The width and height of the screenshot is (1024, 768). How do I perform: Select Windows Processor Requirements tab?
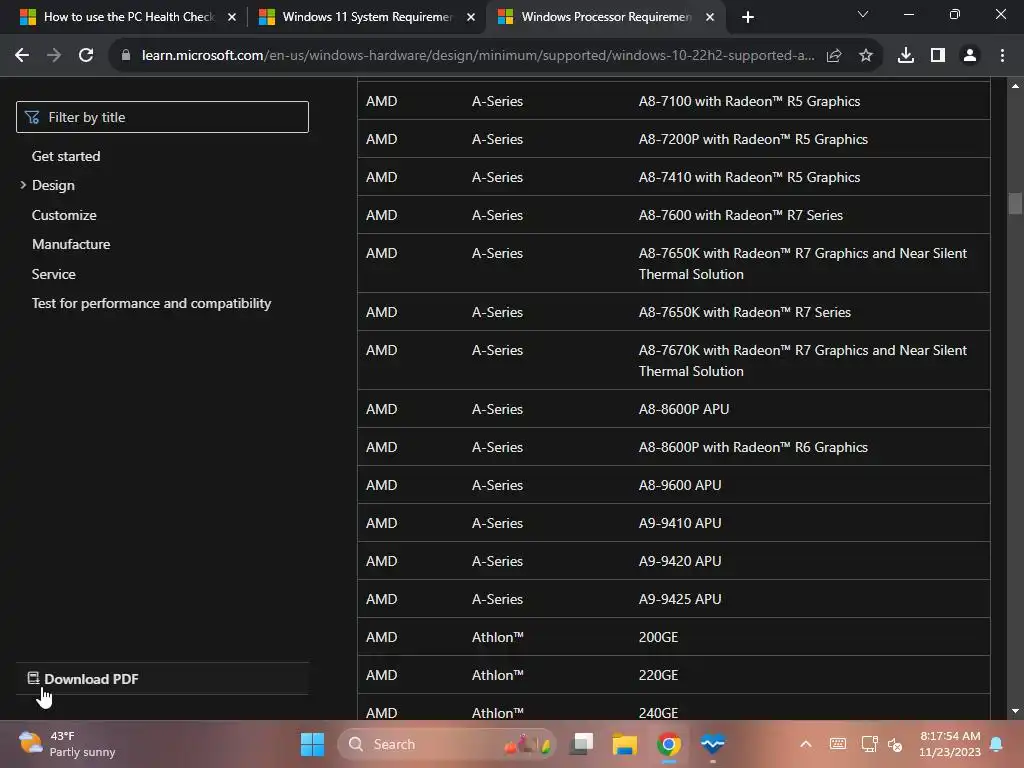606,17
